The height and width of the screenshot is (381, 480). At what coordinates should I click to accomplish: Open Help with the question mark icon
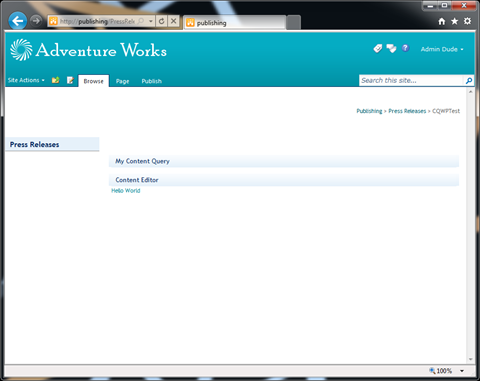point(405,48)
